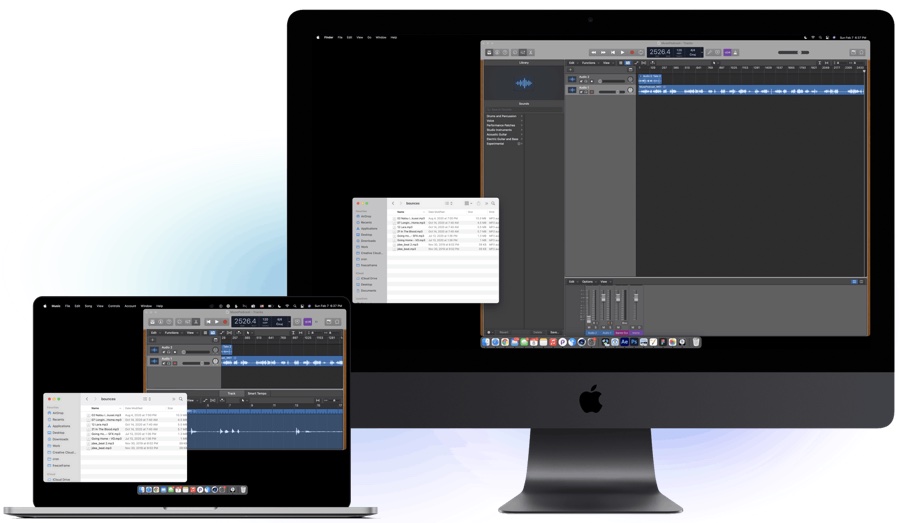This screenshot has height=523, width=900.
Task: Open Chrome in the iMac Dock
Action: (x=505, y=342)
